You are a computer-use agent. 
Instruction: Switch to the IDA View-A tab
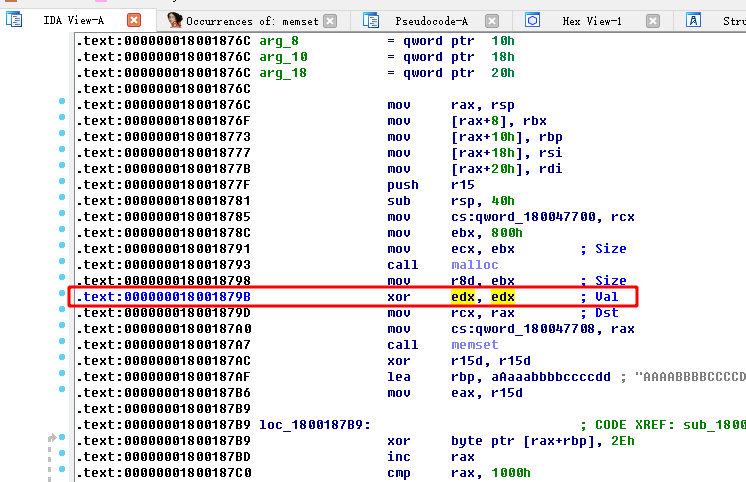(74, 20)
